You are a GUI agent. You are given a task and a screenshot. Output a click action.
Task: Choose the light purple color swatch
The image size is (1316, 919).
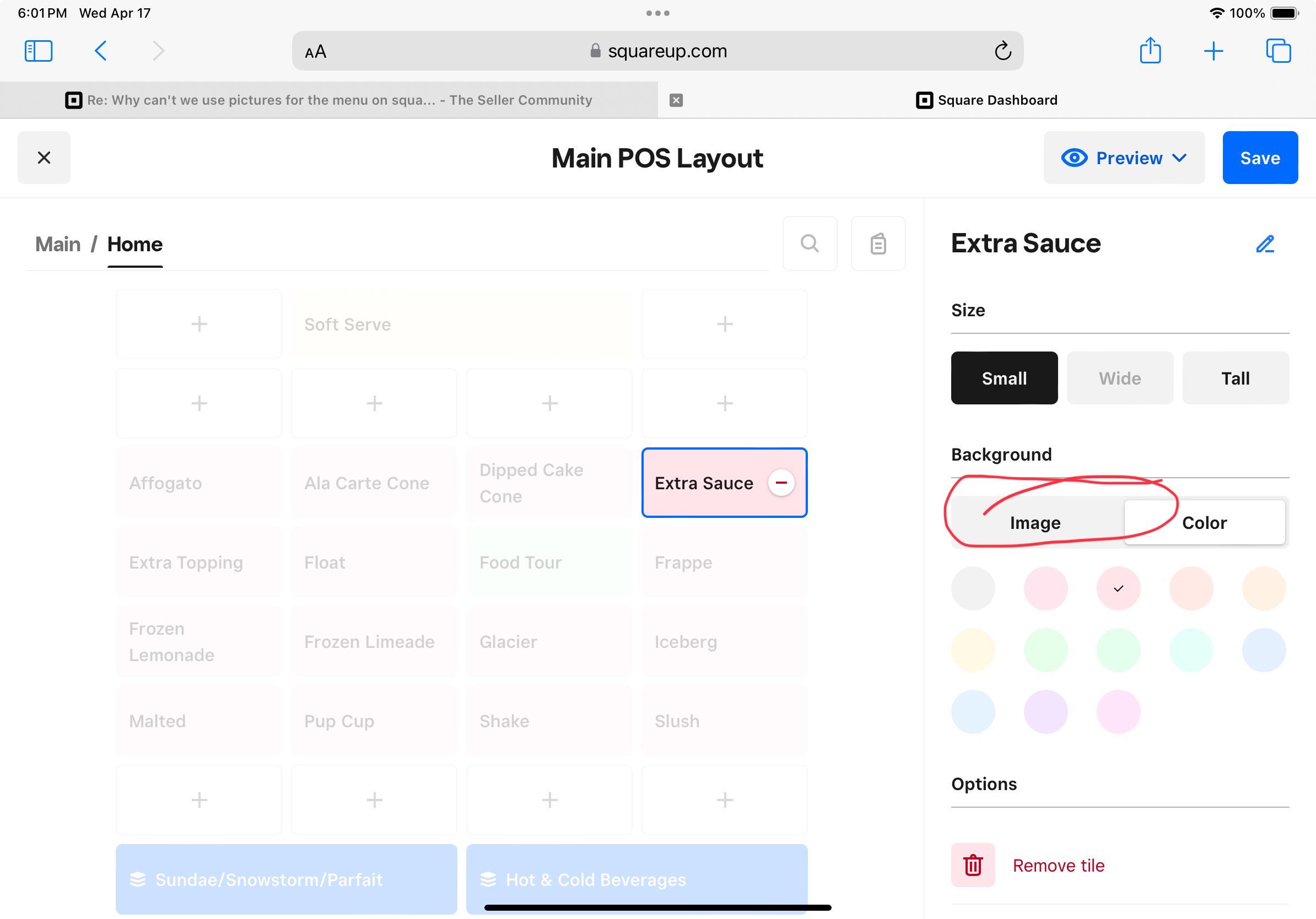(x=1045, y=712)
